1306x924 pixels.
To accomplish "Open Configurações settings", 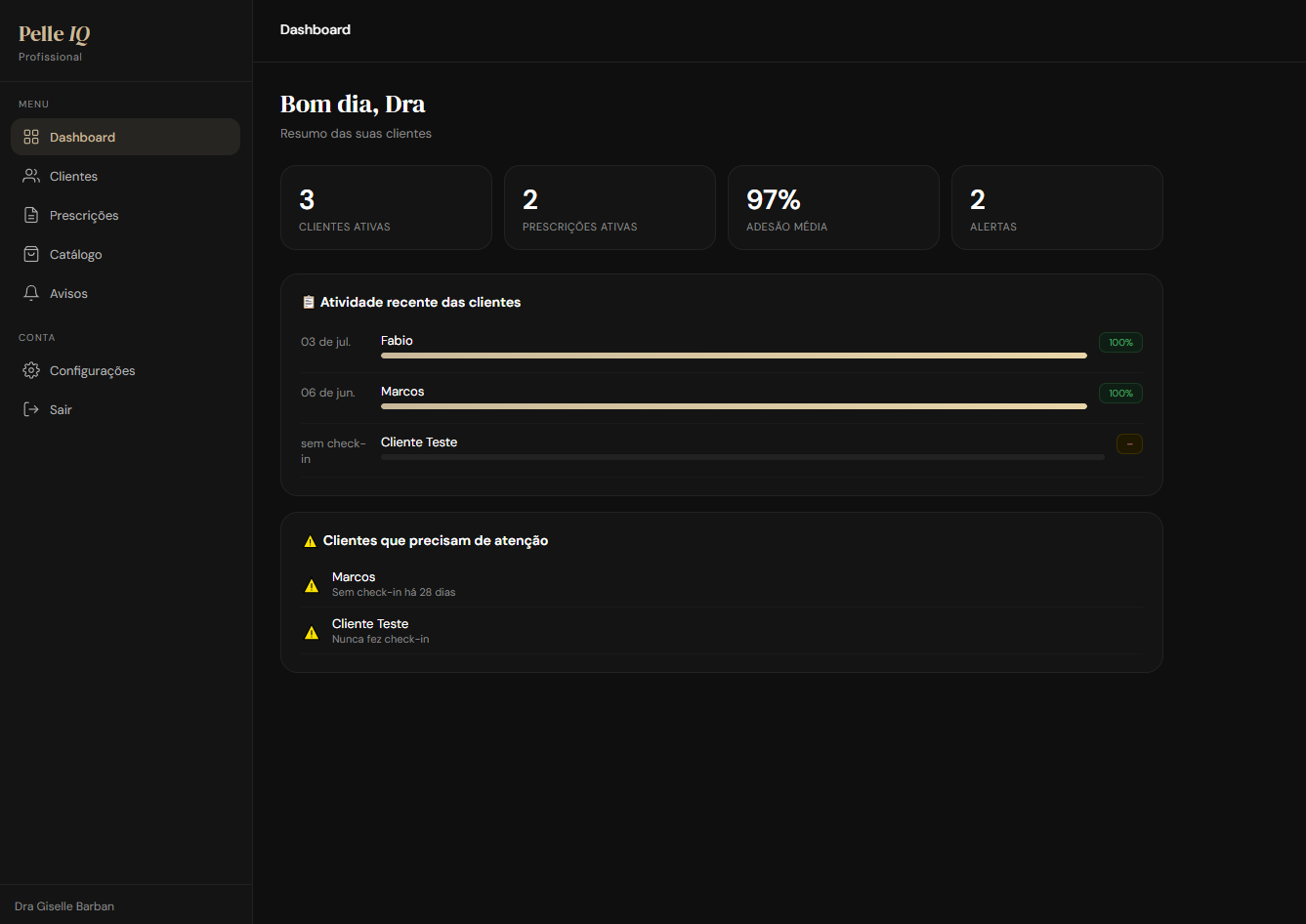I will click(125, 370).
